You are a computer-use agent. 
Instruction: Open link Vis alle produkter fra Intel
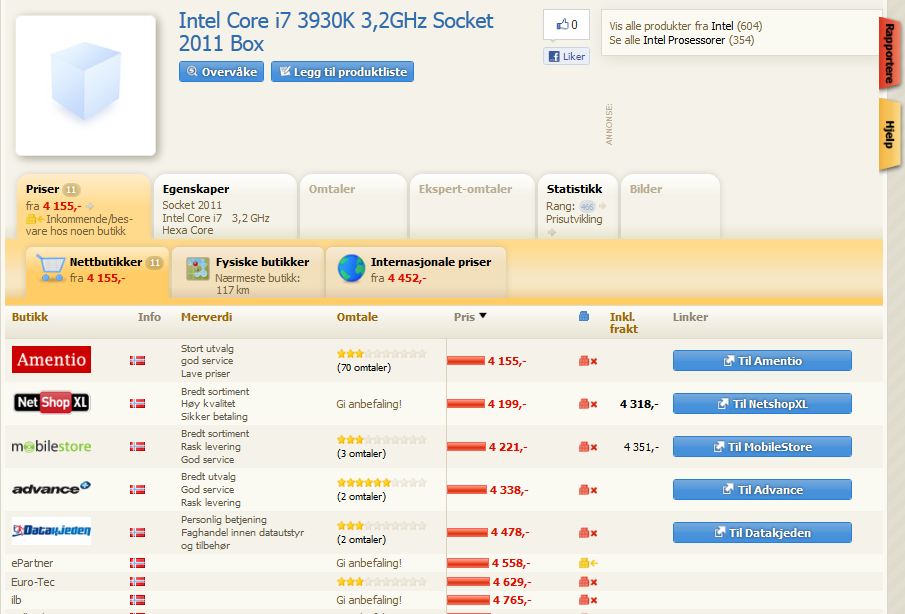(686, 26)
